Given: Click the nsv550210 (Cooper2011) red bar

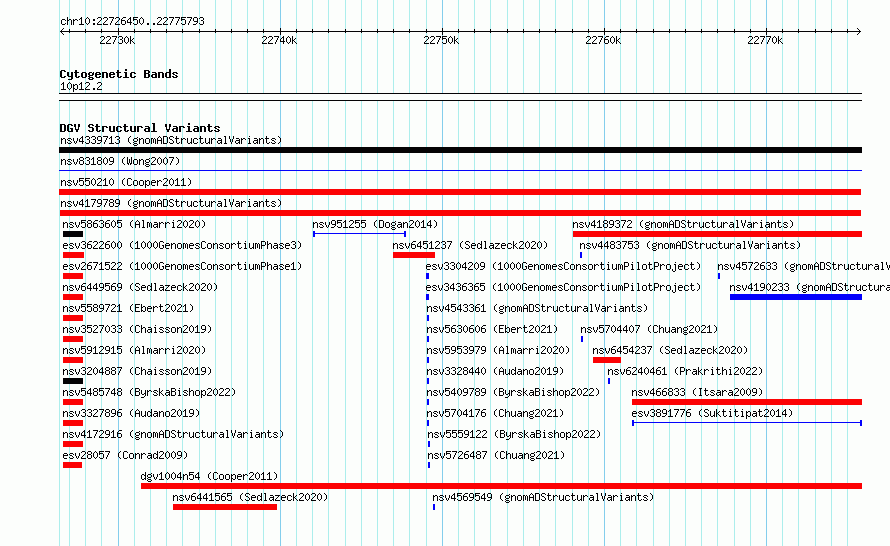Looking at the screenshot, I should [x=460, y=192].
